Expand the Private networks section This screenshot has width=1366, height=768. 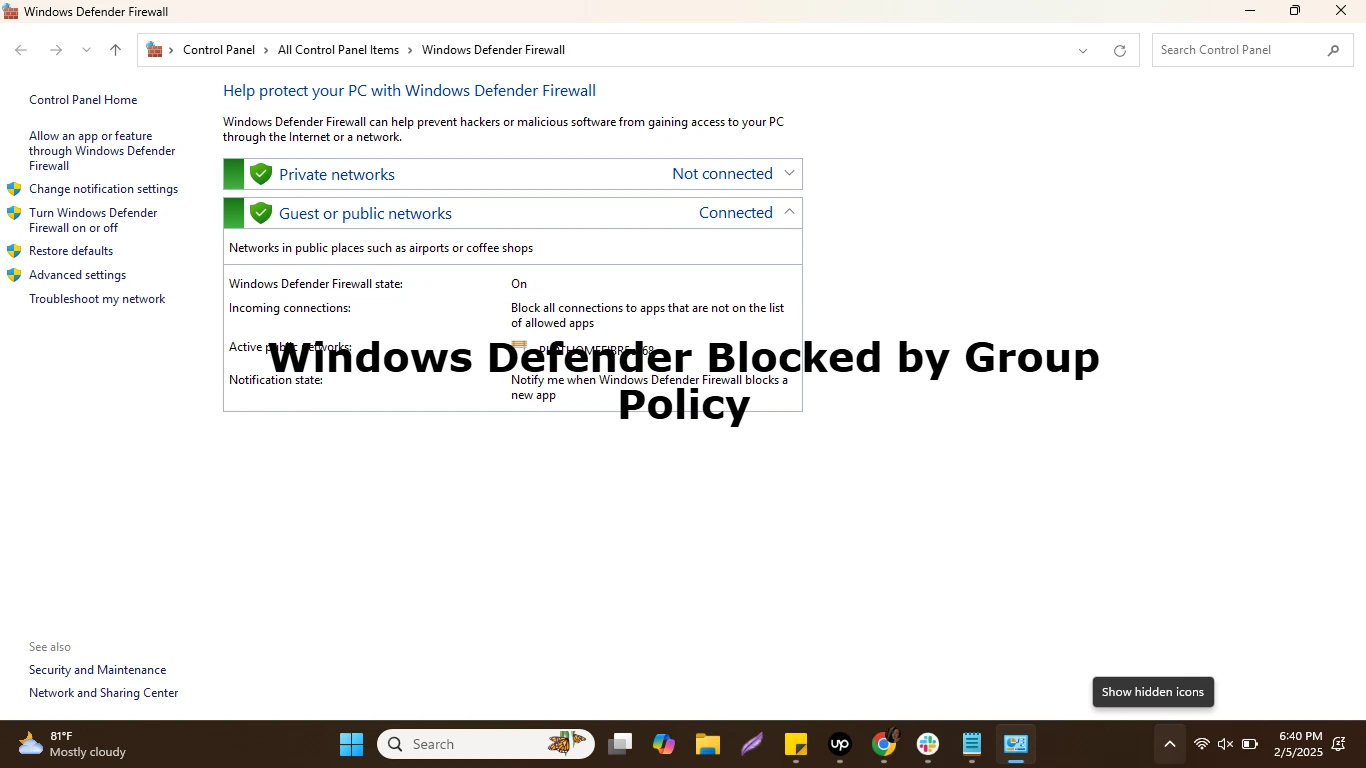[789, 173]
